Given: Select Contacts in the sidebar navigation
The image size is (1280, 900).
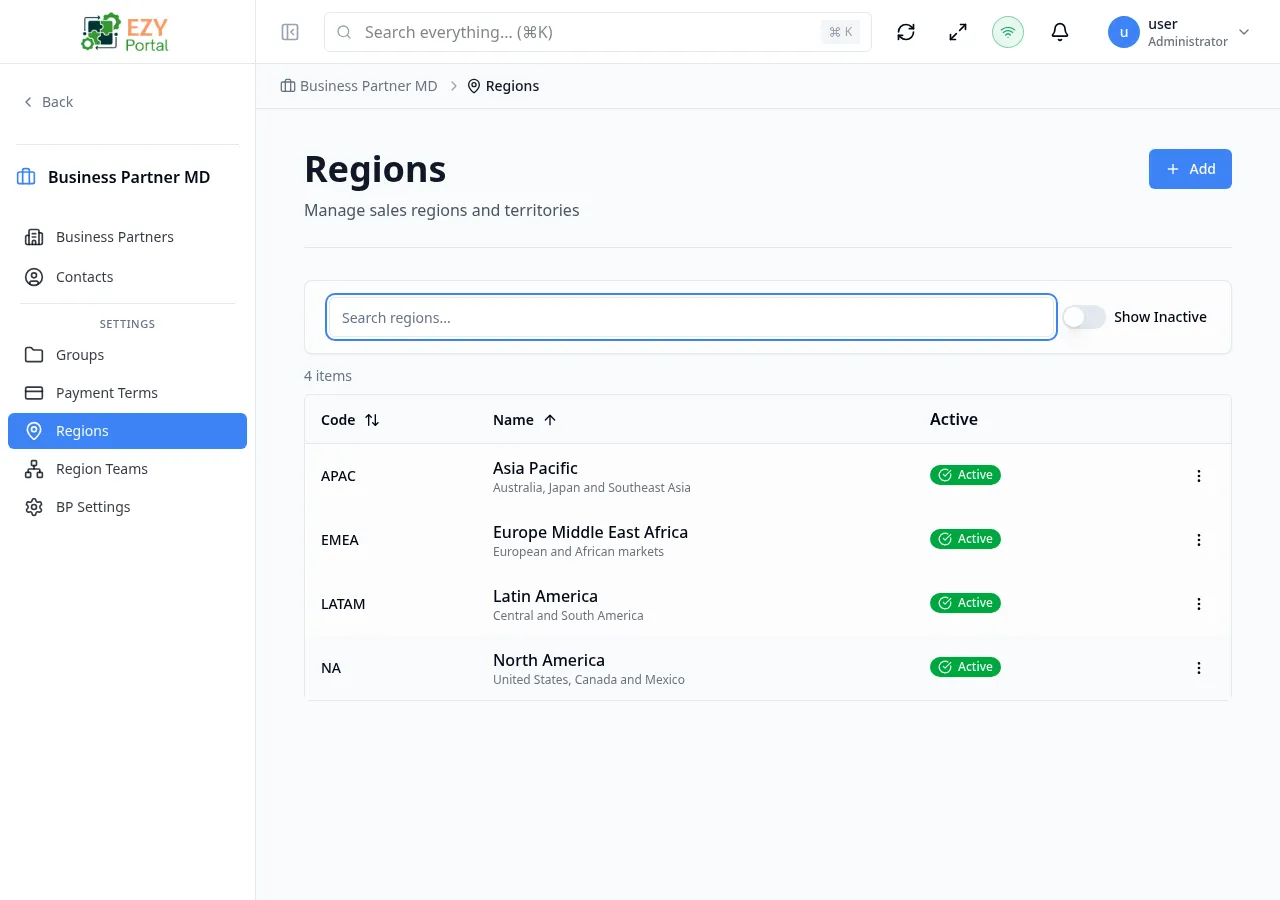Looking at the screenshot, I should [84, 277].
